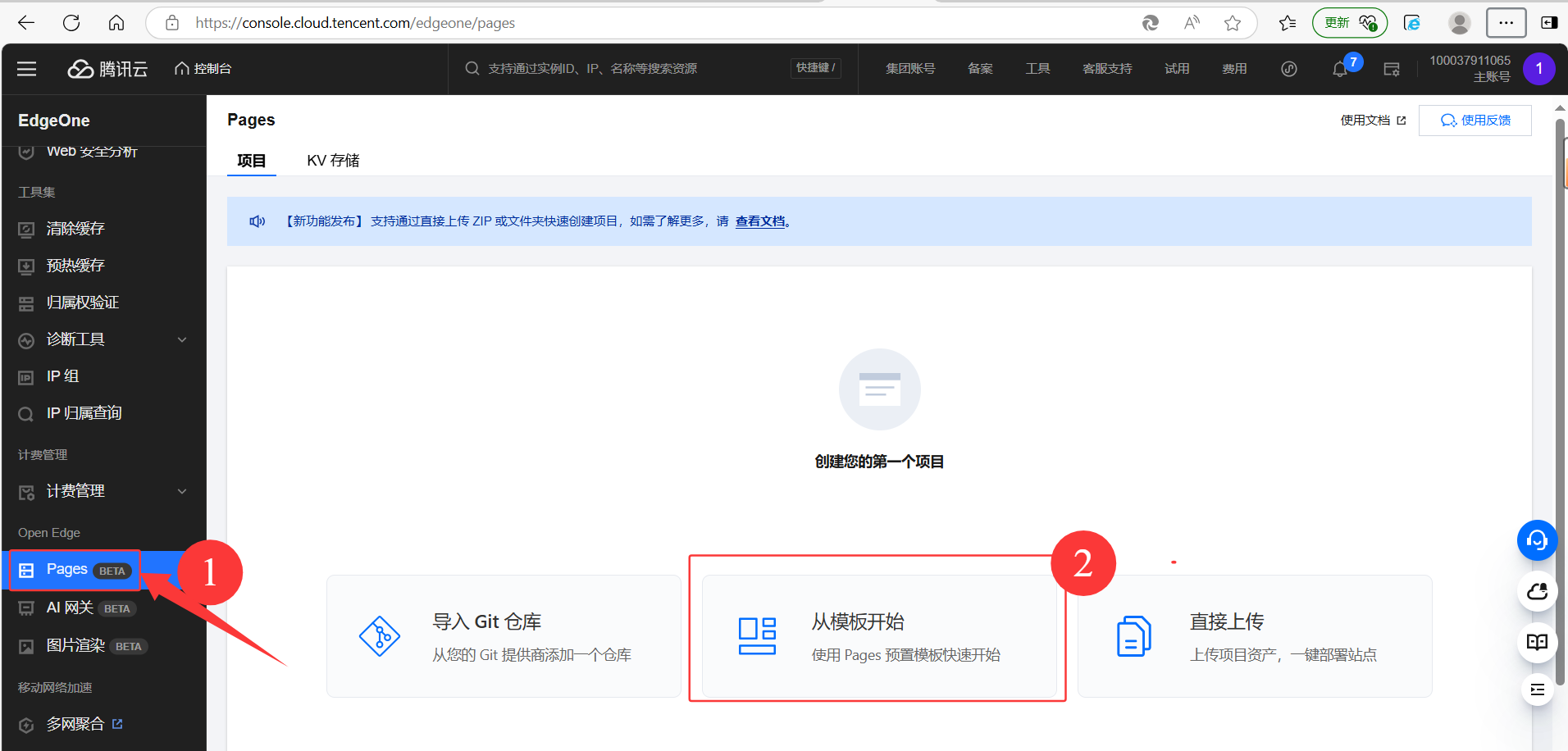This screenshot has height=751, width=1568.
Task: Click the EdgeOne sidebar title
Action: [x=54, y=121]
